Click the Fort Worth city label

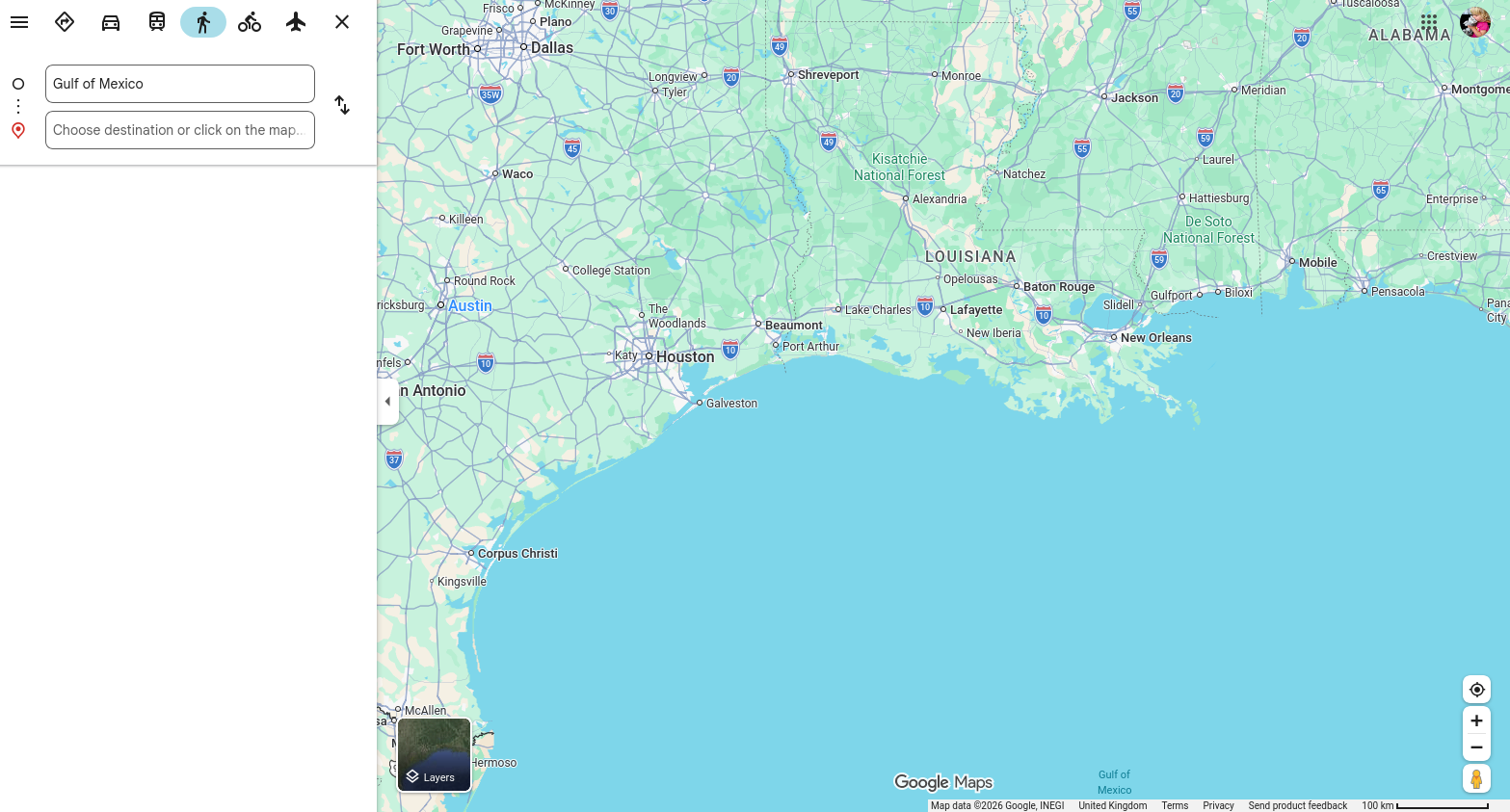(434, 49)
